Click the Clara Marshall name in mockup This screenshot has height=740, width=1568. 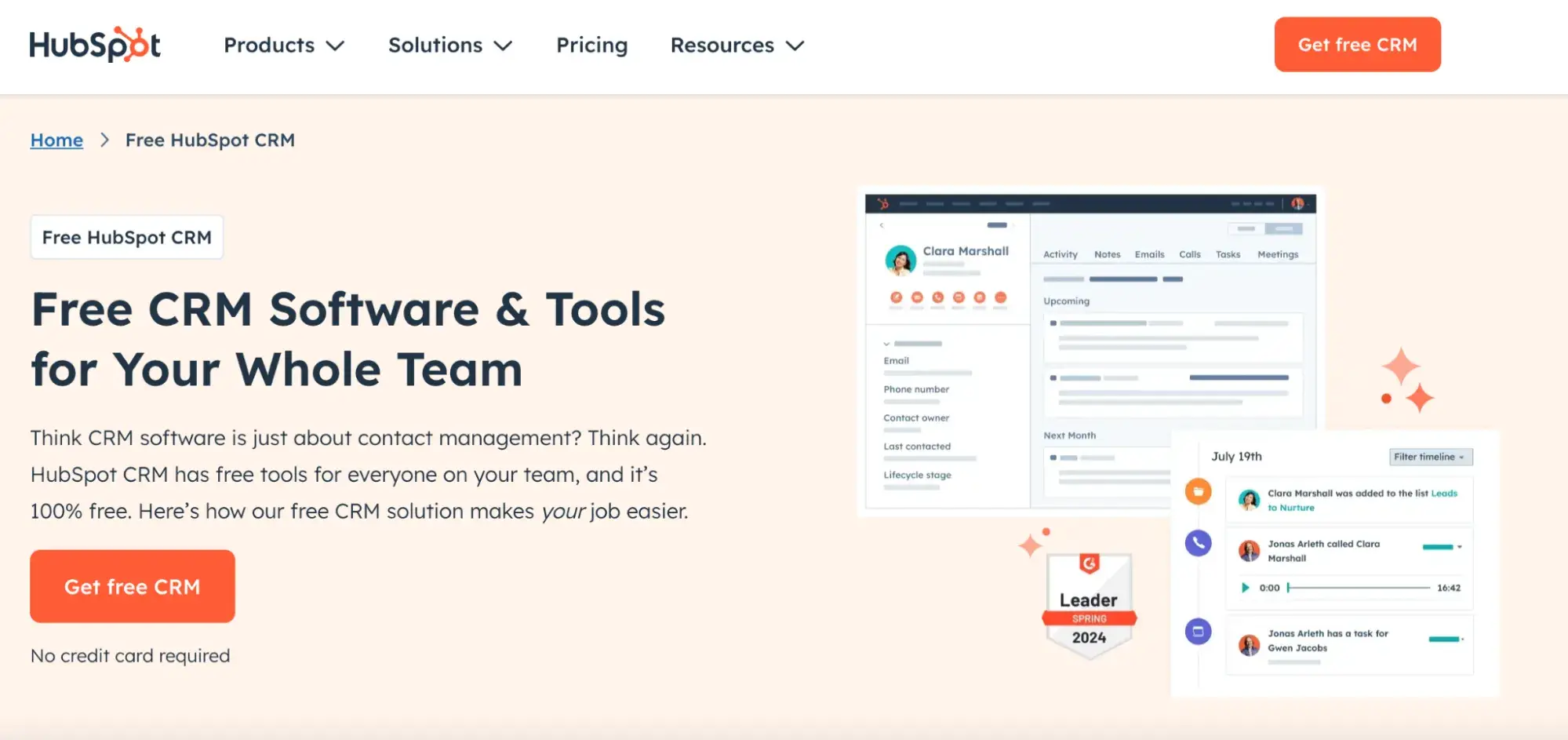(x=966, y=251)
